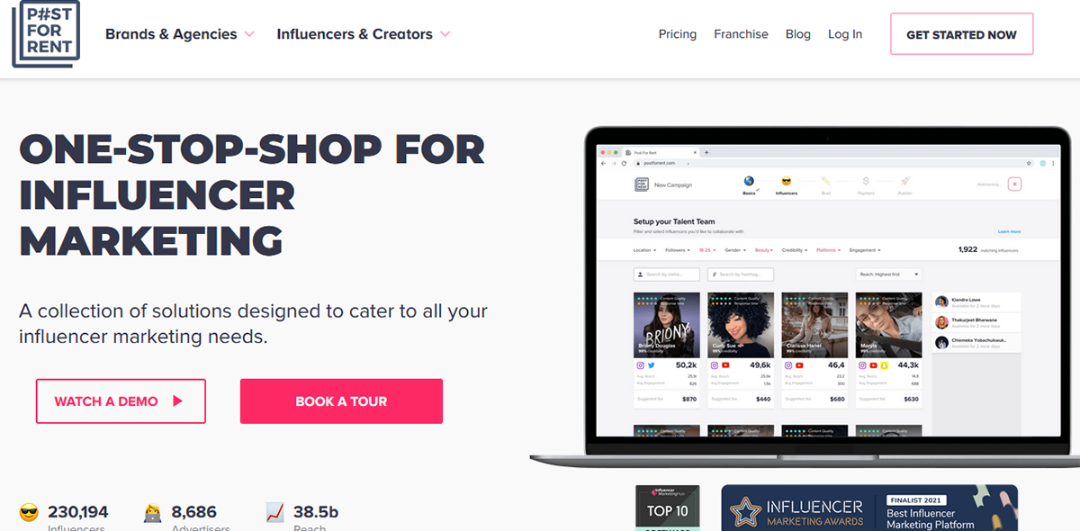Click the Post For Rent logo
Image resolution: width=1080 pixels, height=531 pixels.
click(x=46, y=34)
